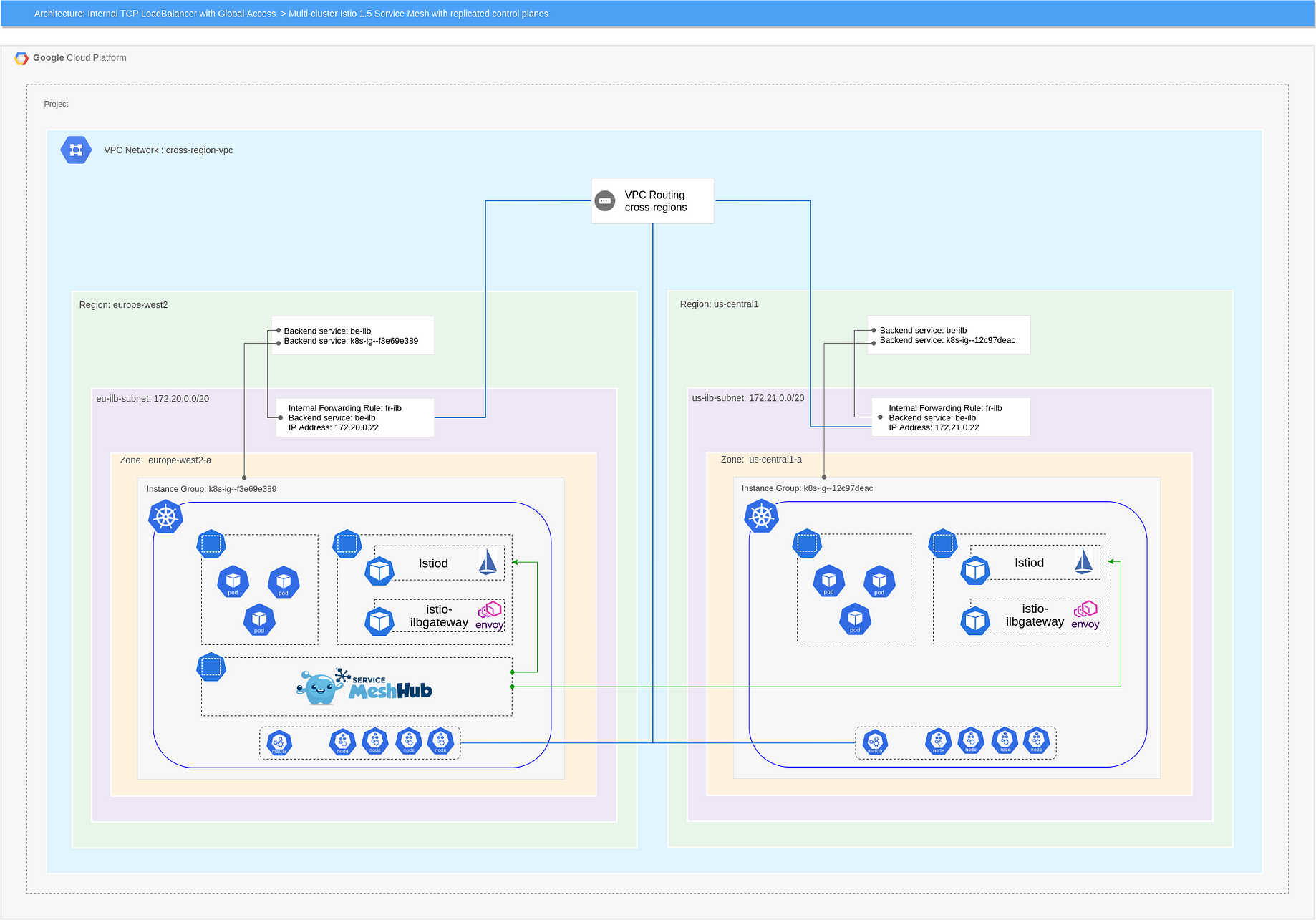Click the bottom pod icon in europe-west2 namespace

pyautogui.click(x=259, y=620)
